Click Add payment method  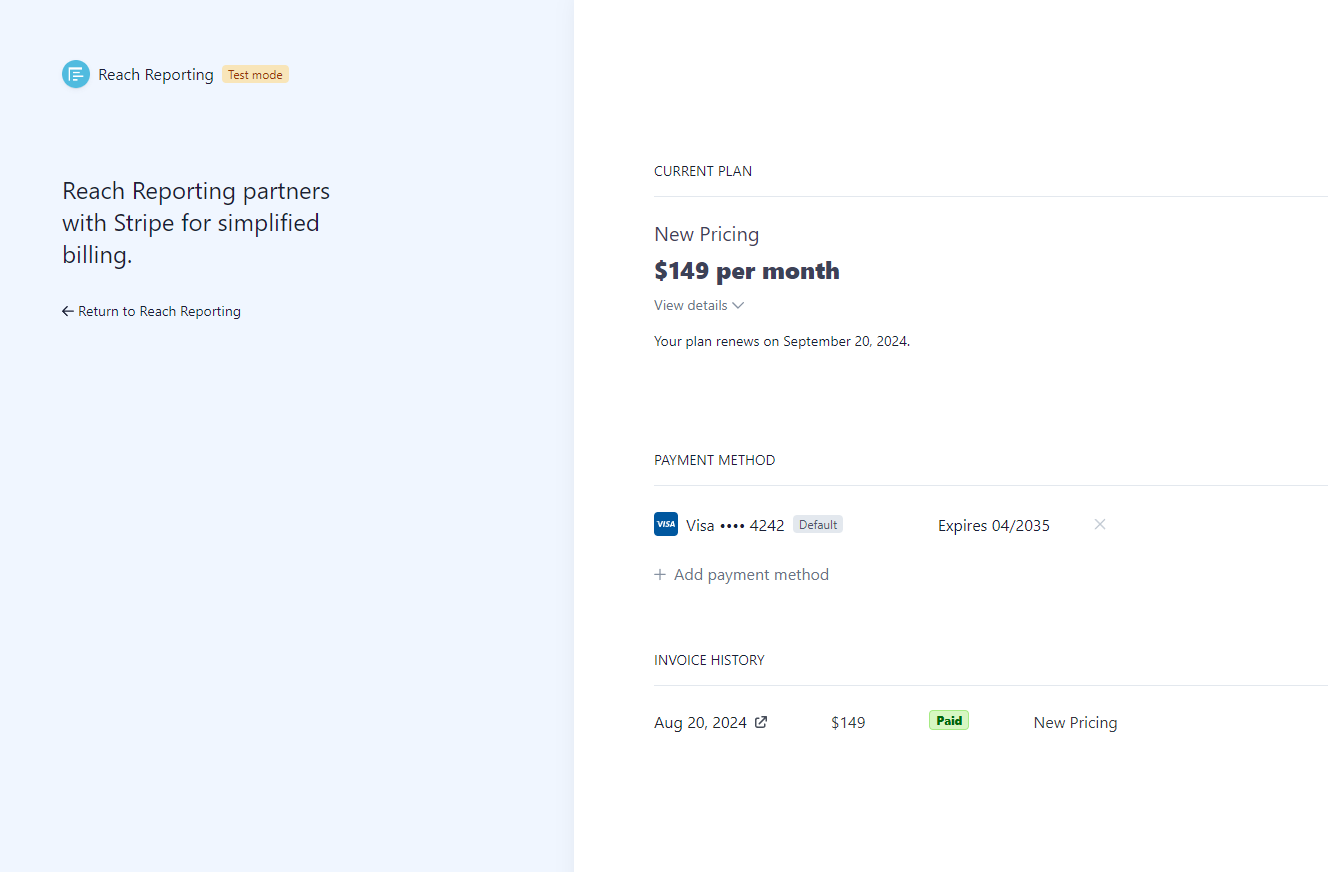pyautogui.click(x=751, y=574)
